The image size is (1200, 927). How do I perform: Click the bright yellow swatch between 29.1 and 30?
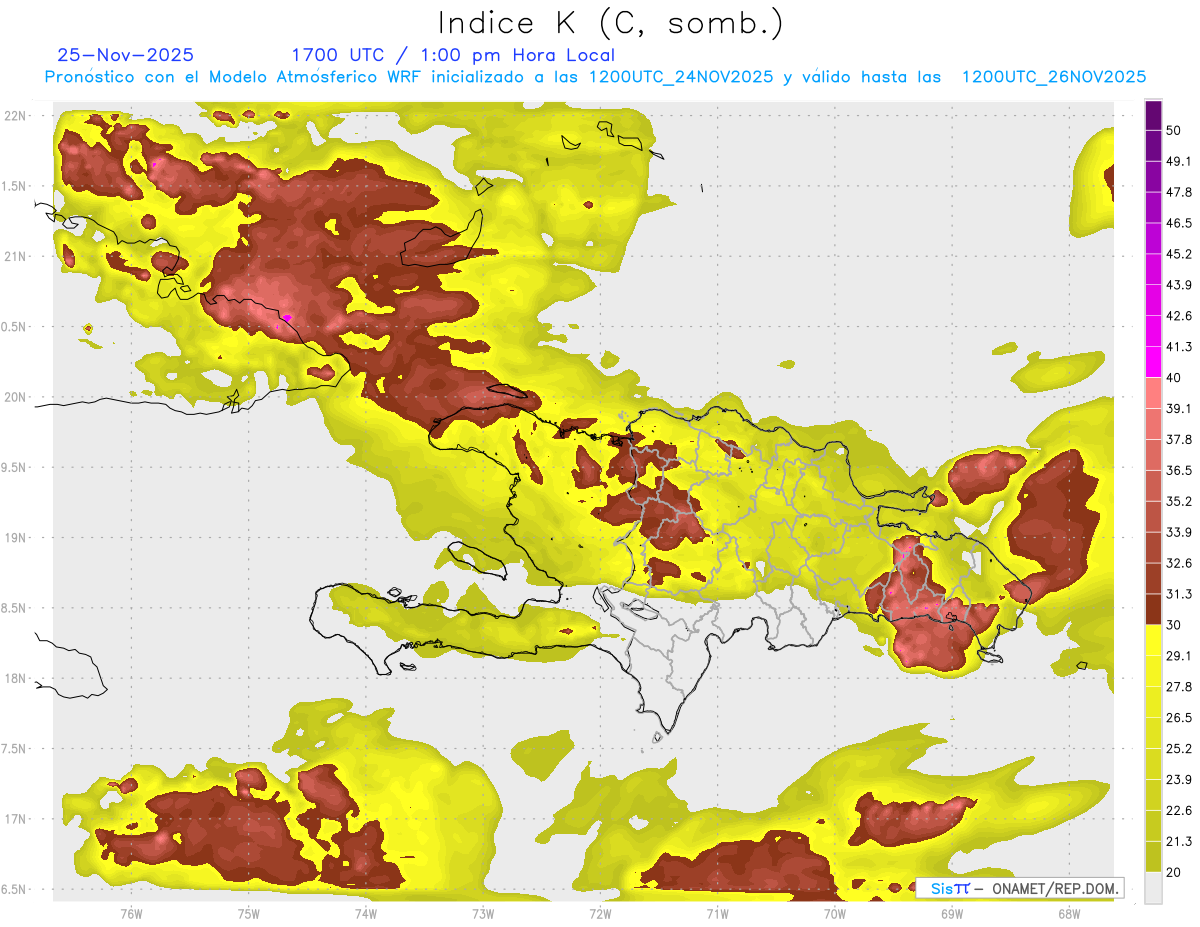click(x=1153, y=640)
